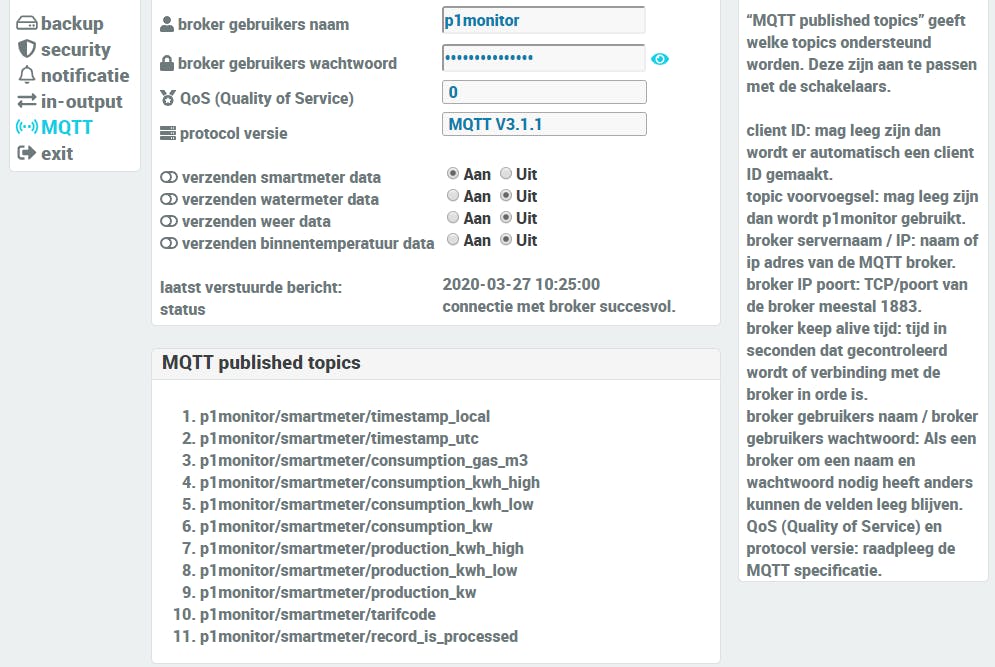Screen dimensions: 995x667
Task: Enable verzenden weer data with Aan
Action: (453, 218)
